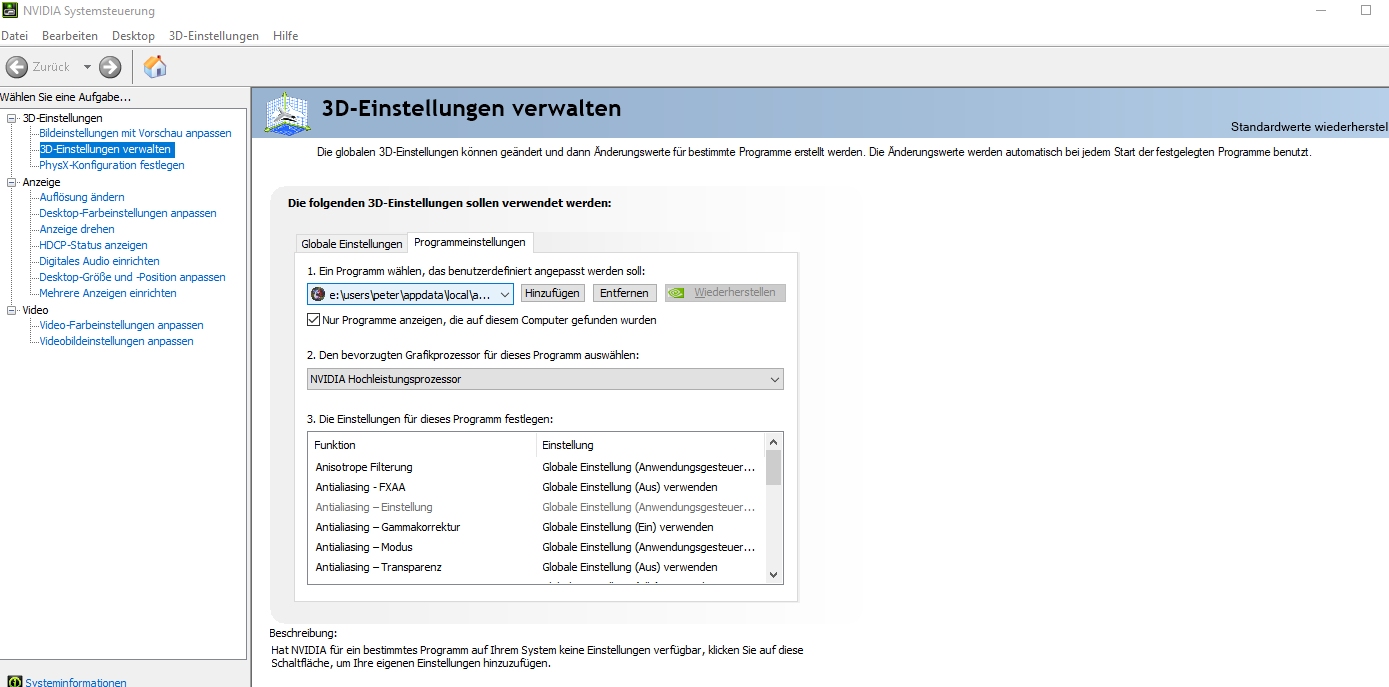The height and width of the screenshot is (687, 1389).
Task: Open 'Anzeige drehen'
Action: pos(77,229)
